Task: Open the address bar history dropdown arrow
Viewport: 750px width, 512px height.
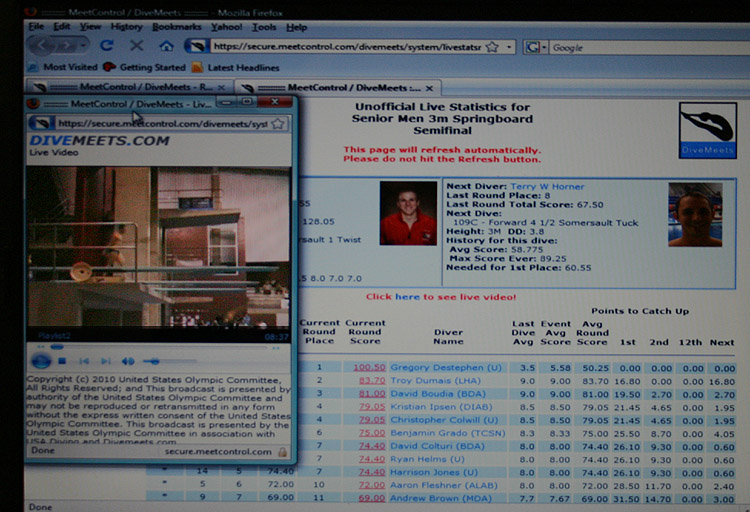Action: [x=509, y=47]
